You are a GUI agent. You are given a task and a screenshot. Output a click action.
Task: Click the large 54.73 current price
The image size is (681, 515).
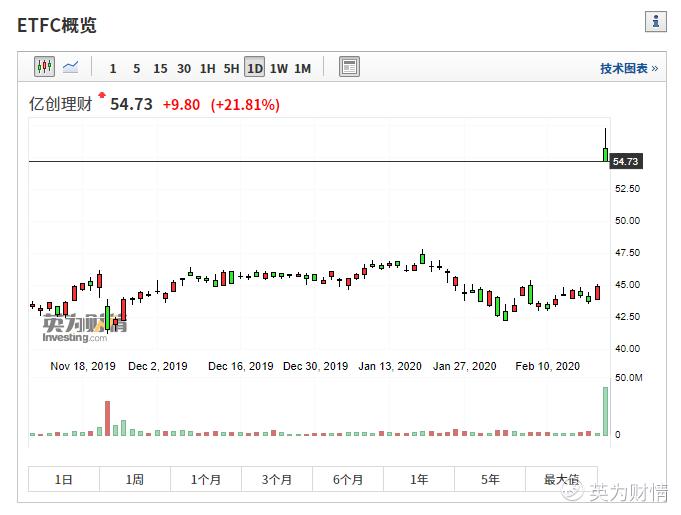point(131,104)
